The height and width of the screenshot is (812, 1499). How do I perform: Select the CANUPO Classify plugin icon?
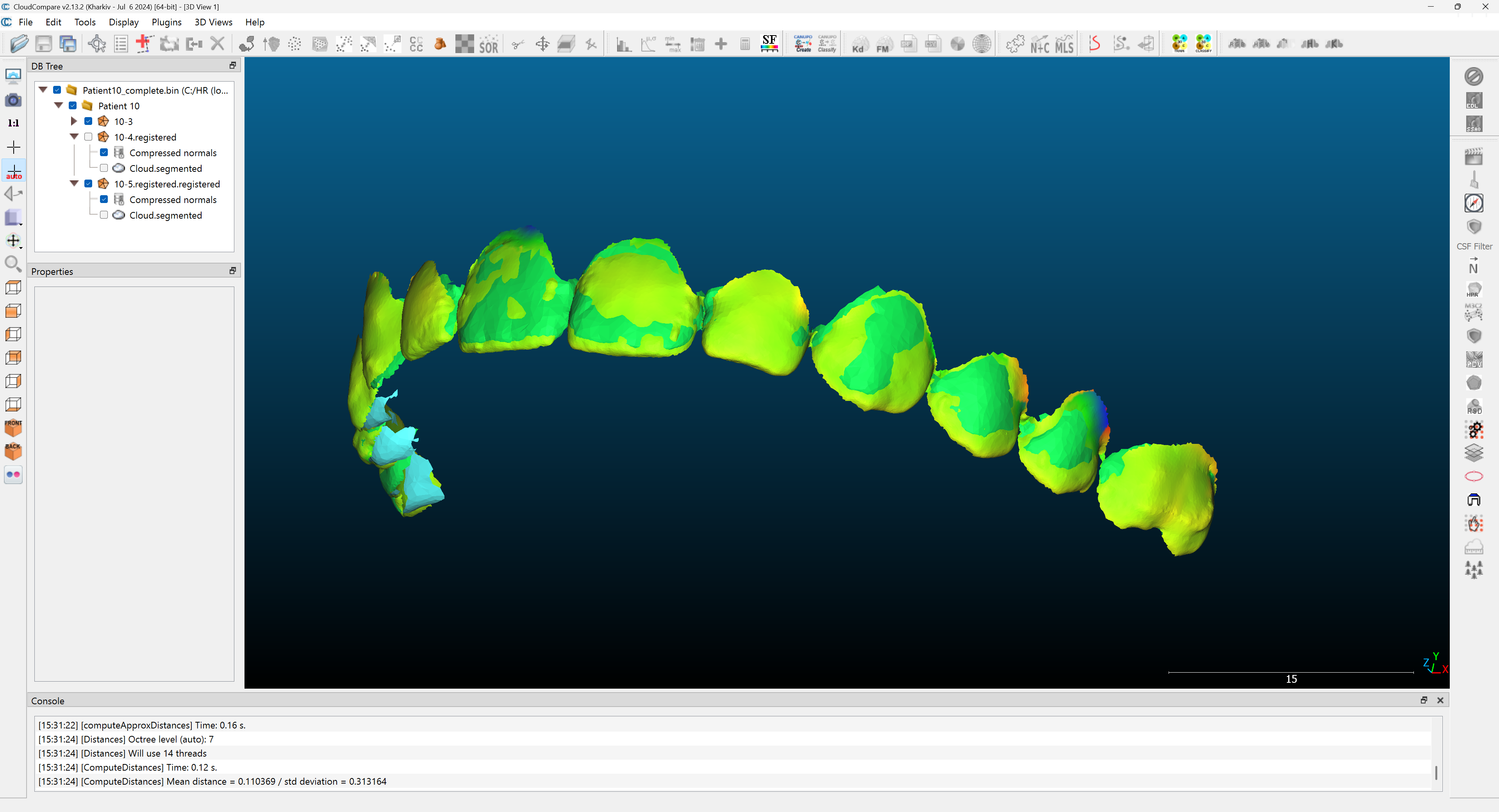[x=827, y=44]
